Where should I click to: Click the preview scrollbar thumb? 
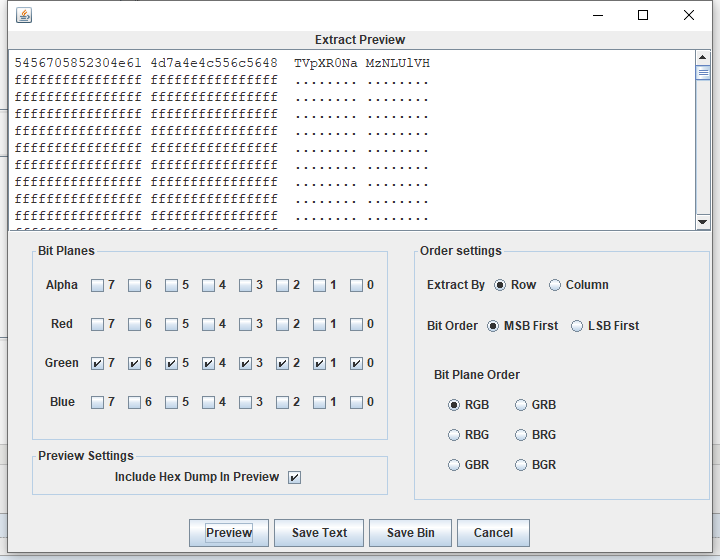tap(703, 73)
